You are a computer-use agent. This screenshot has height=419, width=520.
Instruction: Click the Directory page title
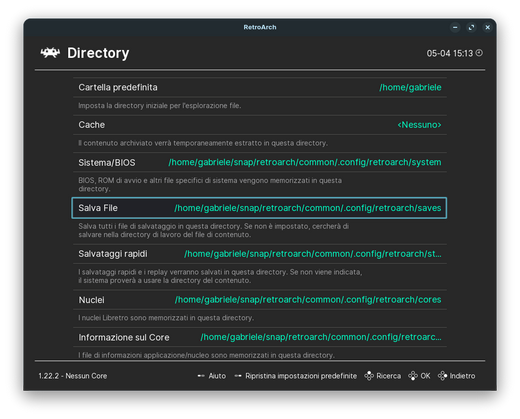point(98,53)
